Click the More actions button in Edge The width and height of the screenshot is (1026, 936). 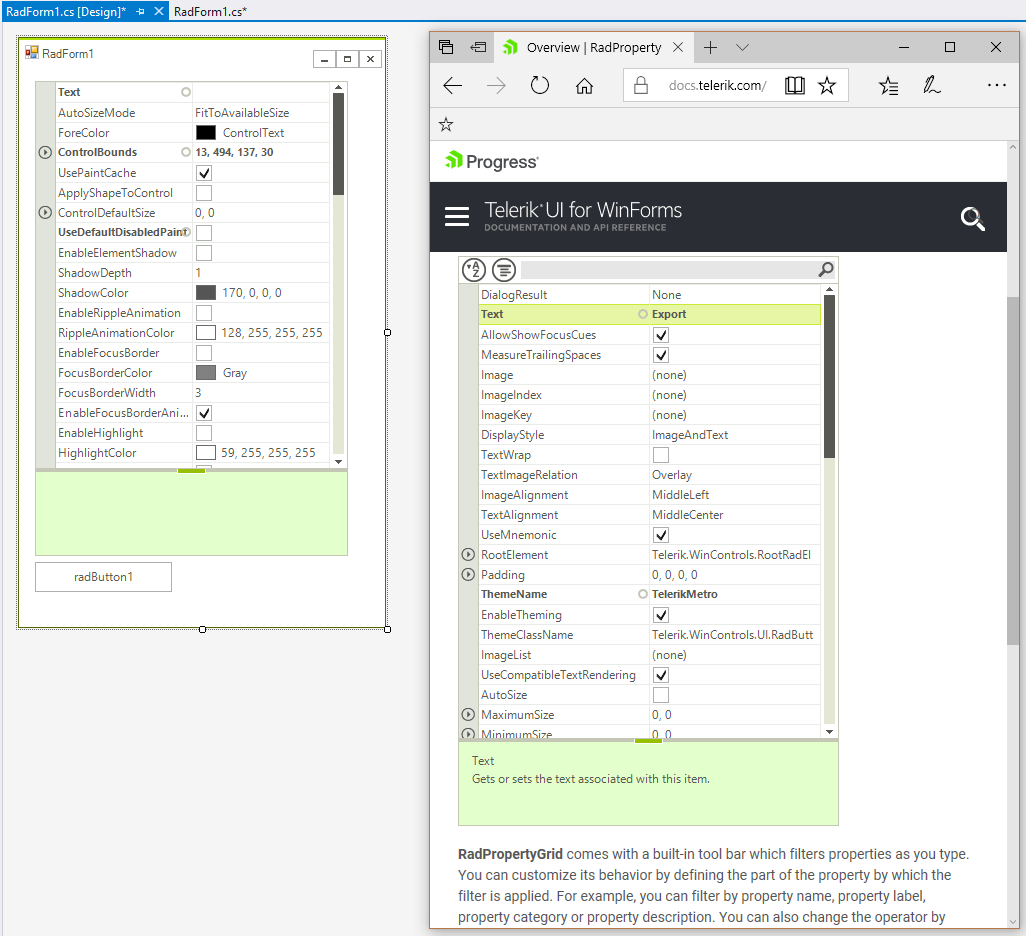point(997,85)
